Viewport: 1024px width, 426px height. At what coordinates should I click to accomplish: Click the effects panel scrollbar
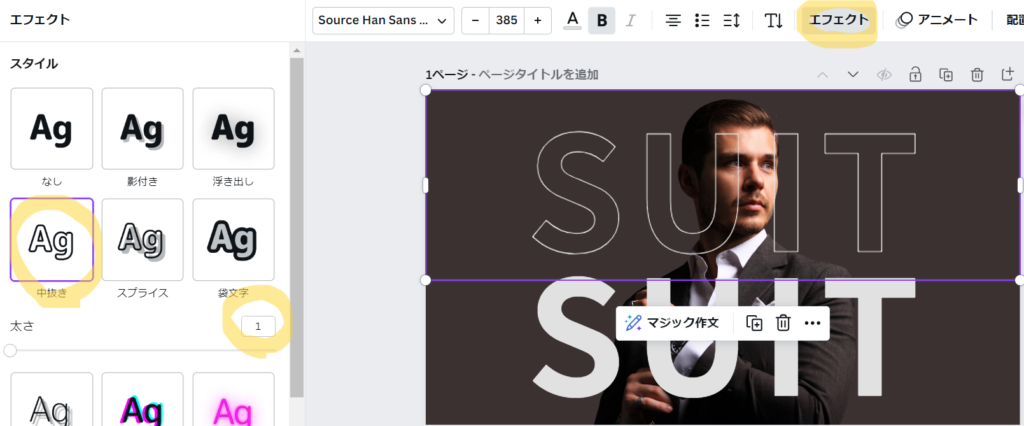point(296,225)
